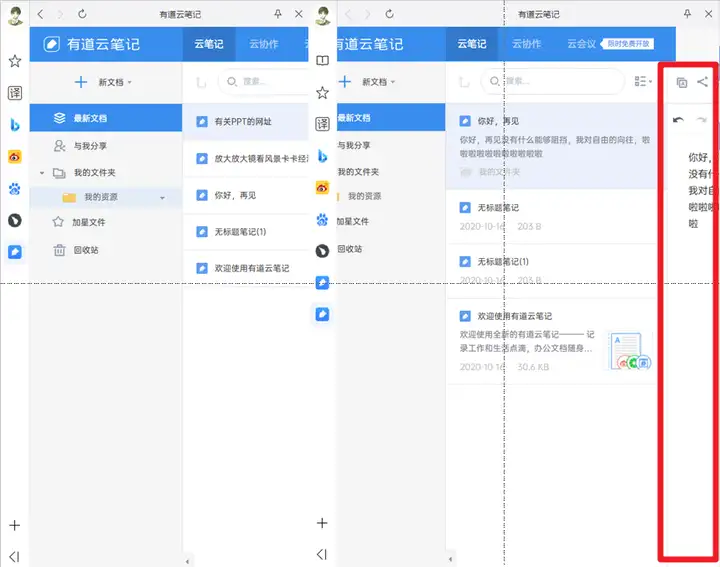
Task: Open the Bing icon in left sidebar
Action: (x=15, y=125)
